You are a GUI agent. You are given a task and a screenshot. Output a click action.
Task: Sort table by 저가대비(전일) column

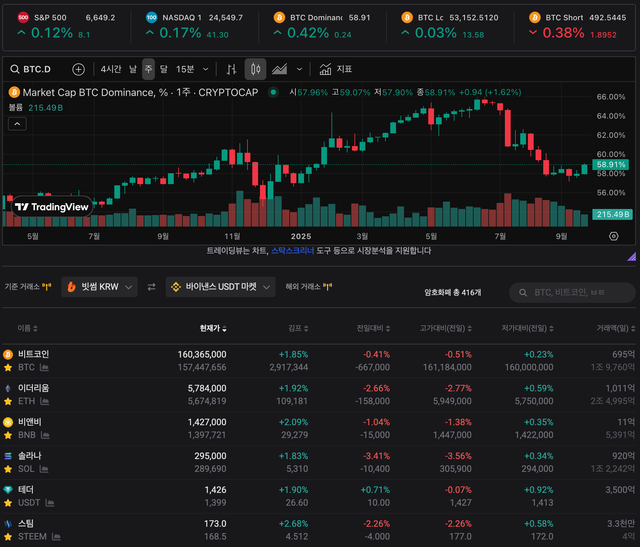(527, 329)
